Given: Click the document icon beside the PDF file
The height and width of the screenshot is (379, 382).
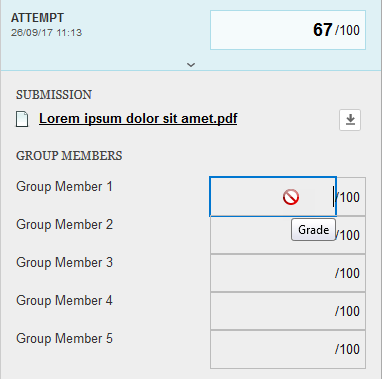Looking at the screenshot, I should 22,119.
